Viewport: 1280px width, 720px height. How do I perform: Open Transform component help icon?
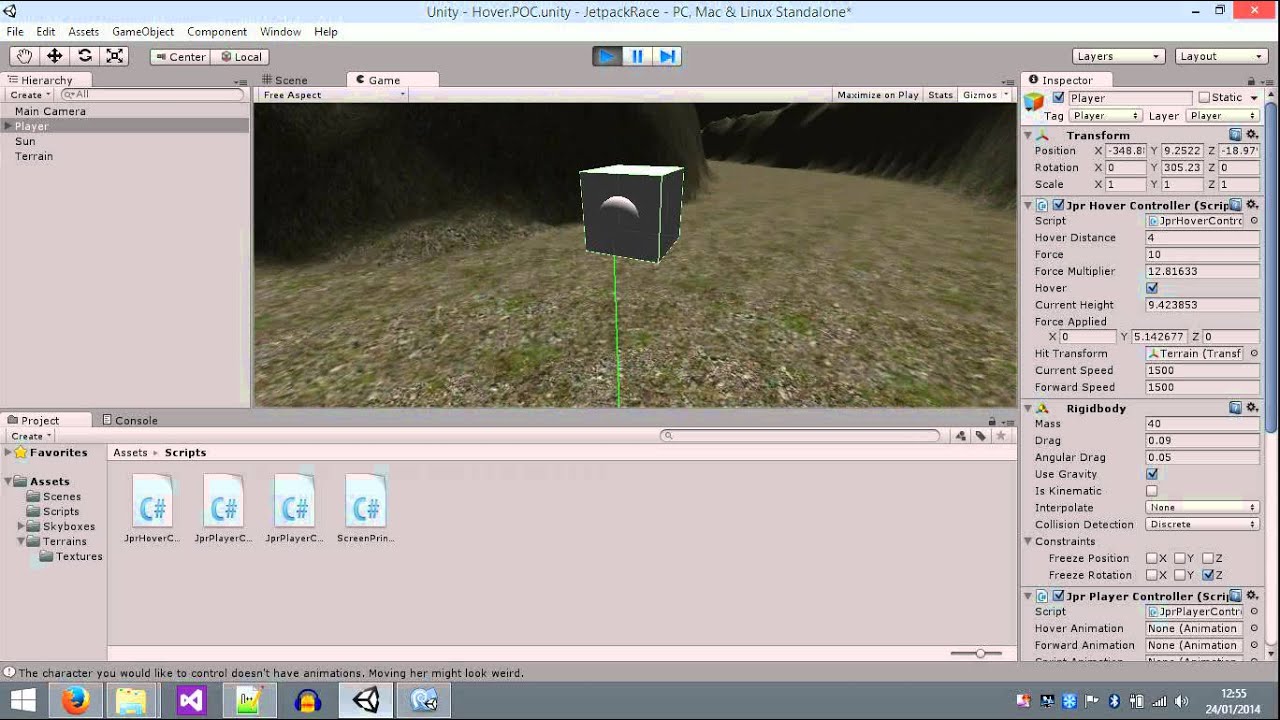1236,135
